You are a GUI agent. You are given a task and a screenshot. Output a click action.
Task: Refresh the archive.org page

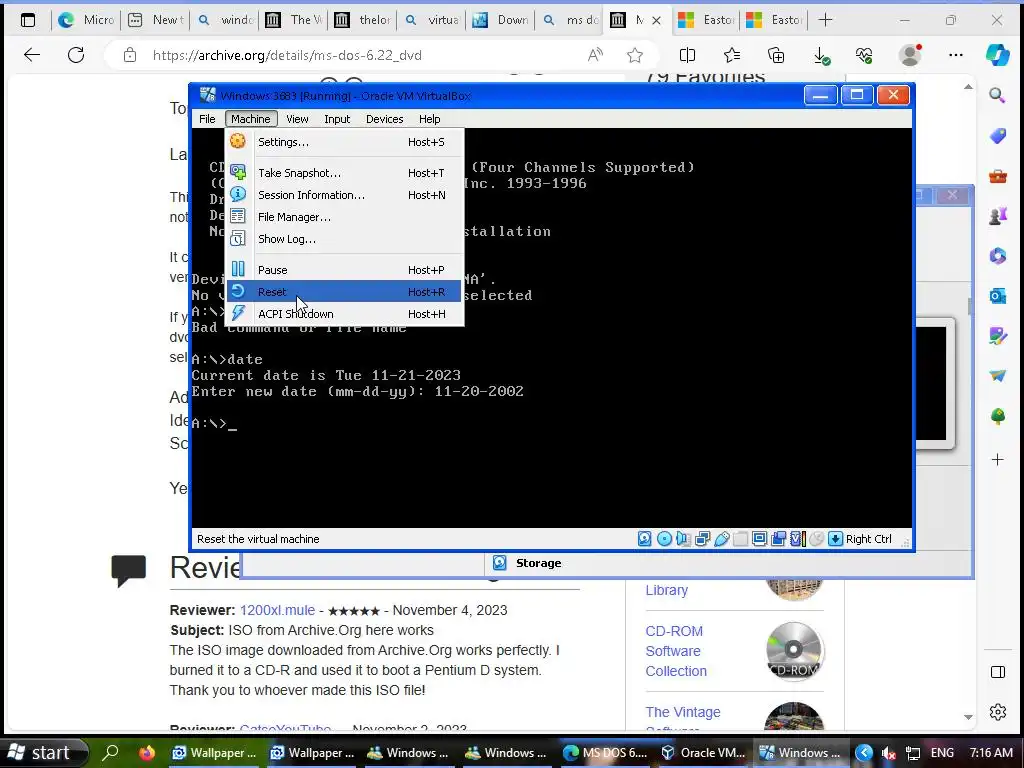click(x=76, y=55)
